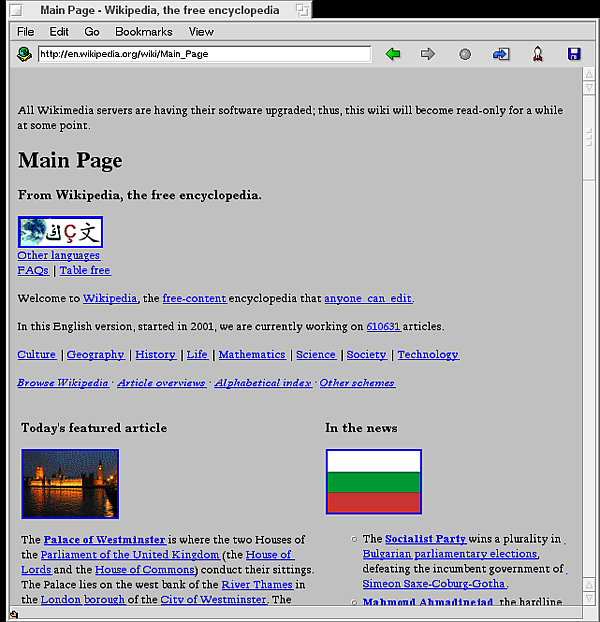
Task: Click the Bulgarian flag image
Action: pos(374,482)
